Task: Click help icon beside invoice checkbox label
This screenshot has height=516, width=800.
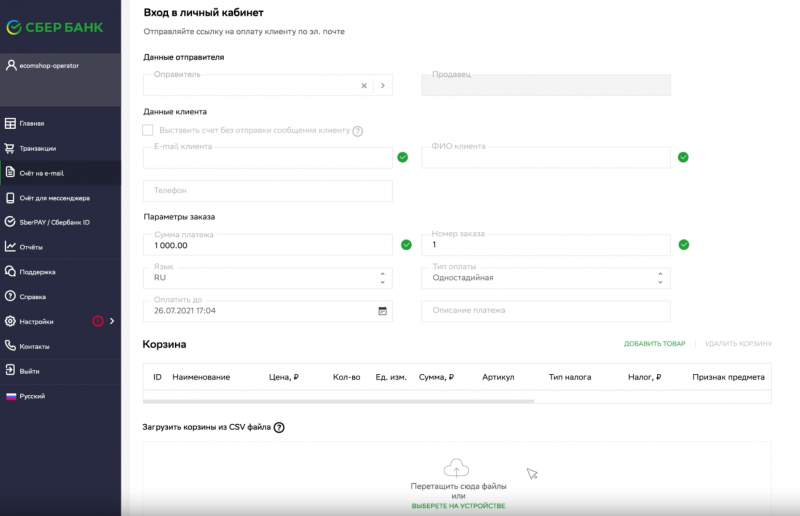Action: click(x=358, y=131)
